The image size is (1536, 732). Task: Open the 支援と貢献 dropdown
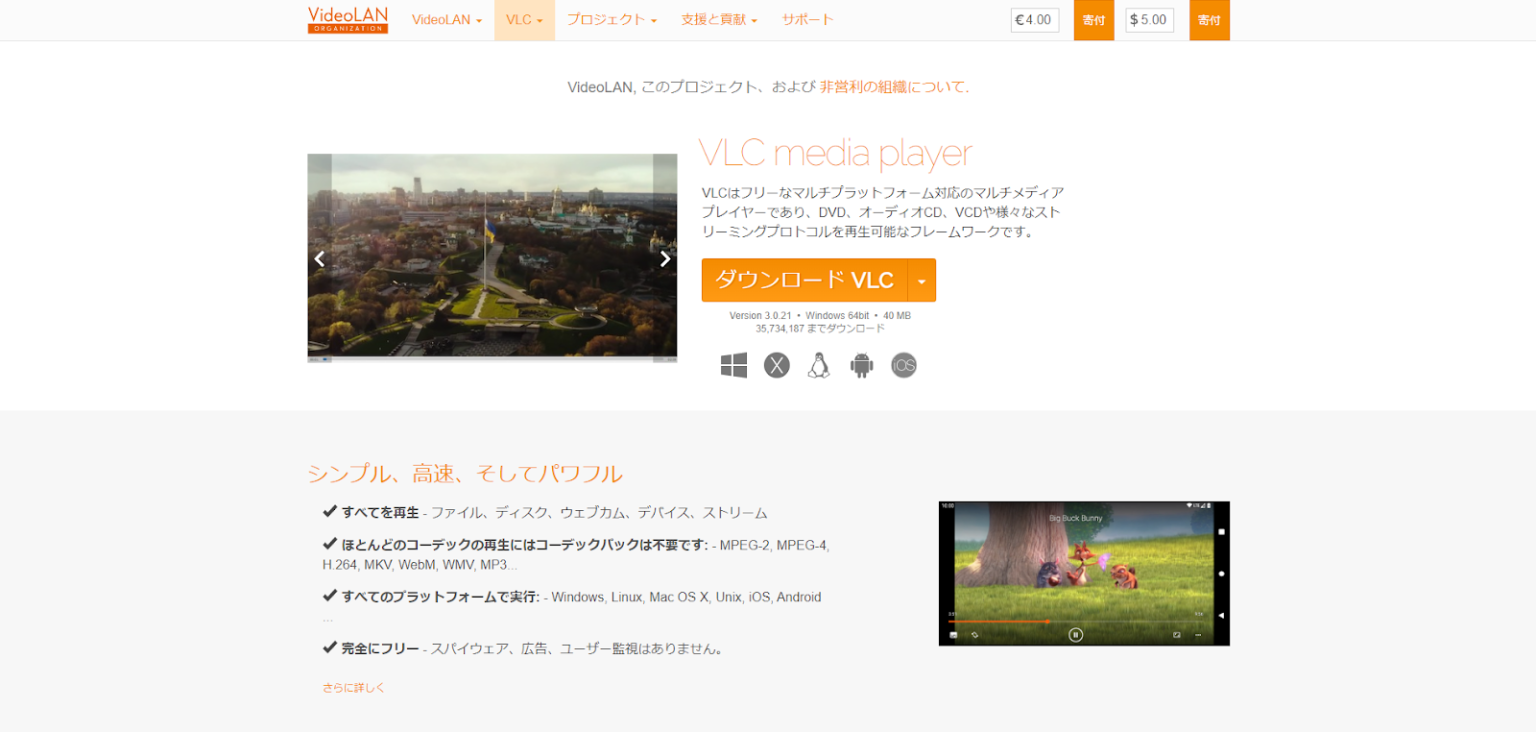(x=718, y=19)
